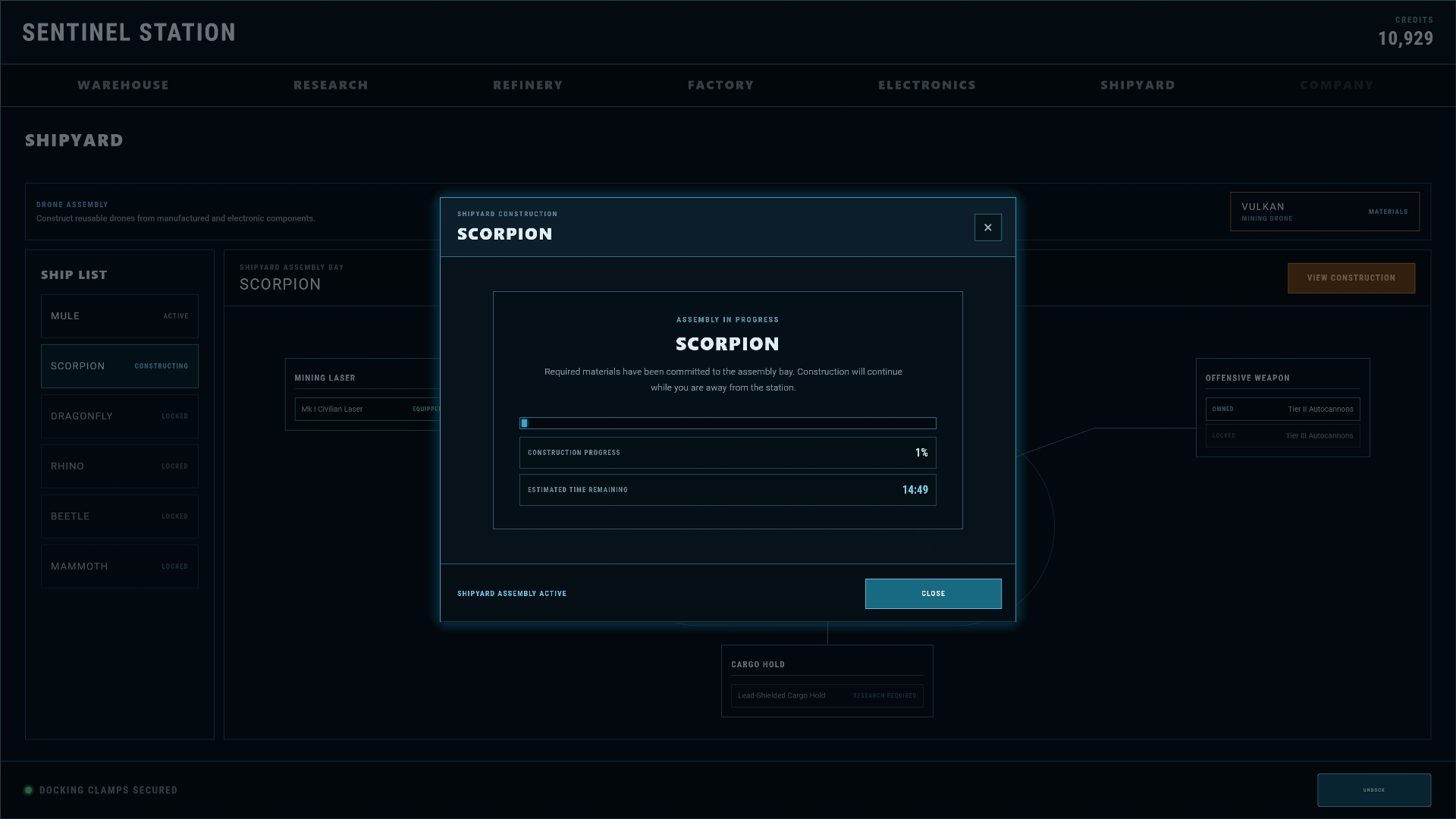Viewport: 1456px width, 819px height.
Task: Click the CLOSE button in the dialog
Action: (933, 594)
